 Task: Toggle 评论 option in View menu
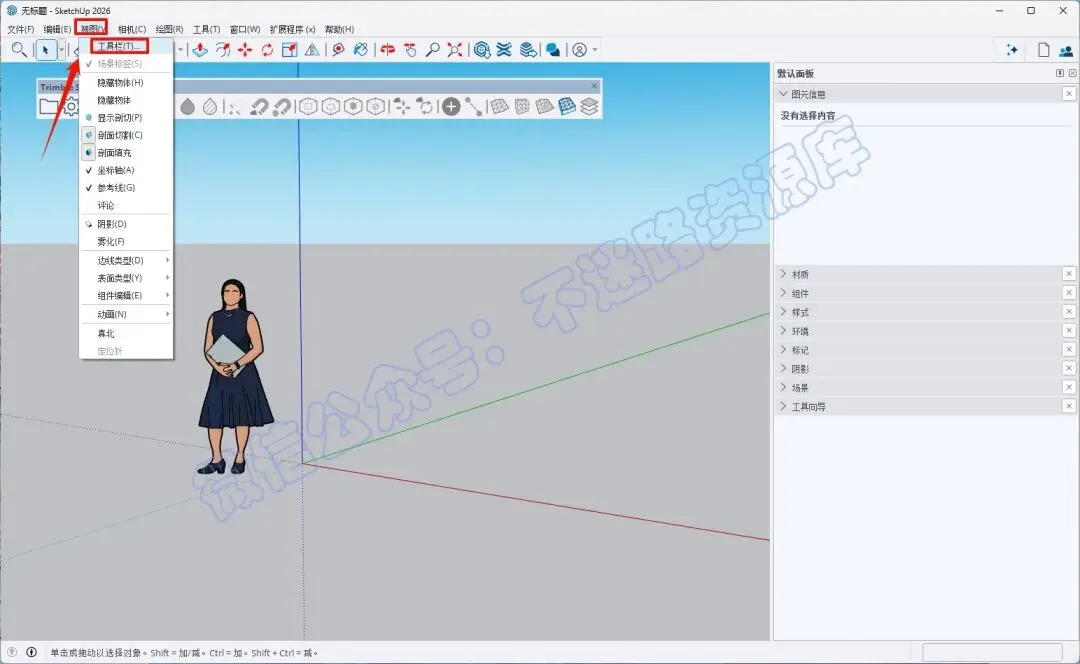126,205
